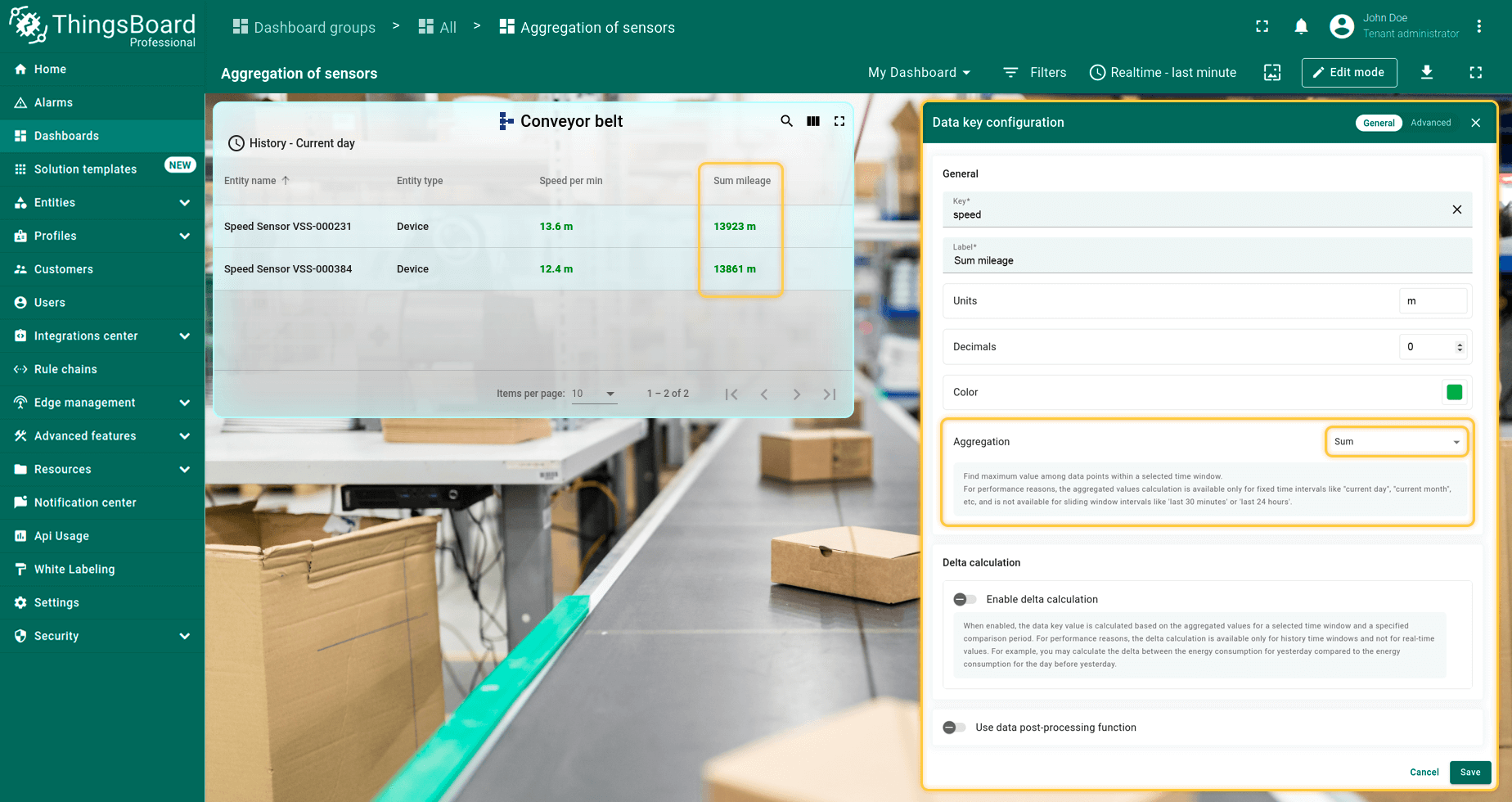
Task: Switch to the General view toggle
Action: coord(1379,123)
